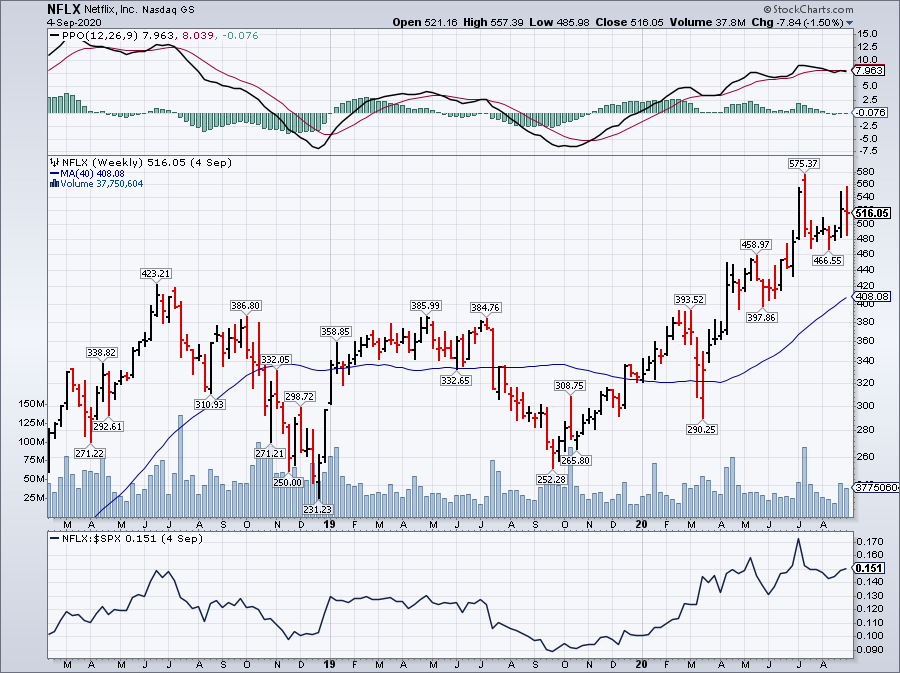Click the 271.22 low price label
This screenshot has width=900, height=673.
click(x=90, y=453)
